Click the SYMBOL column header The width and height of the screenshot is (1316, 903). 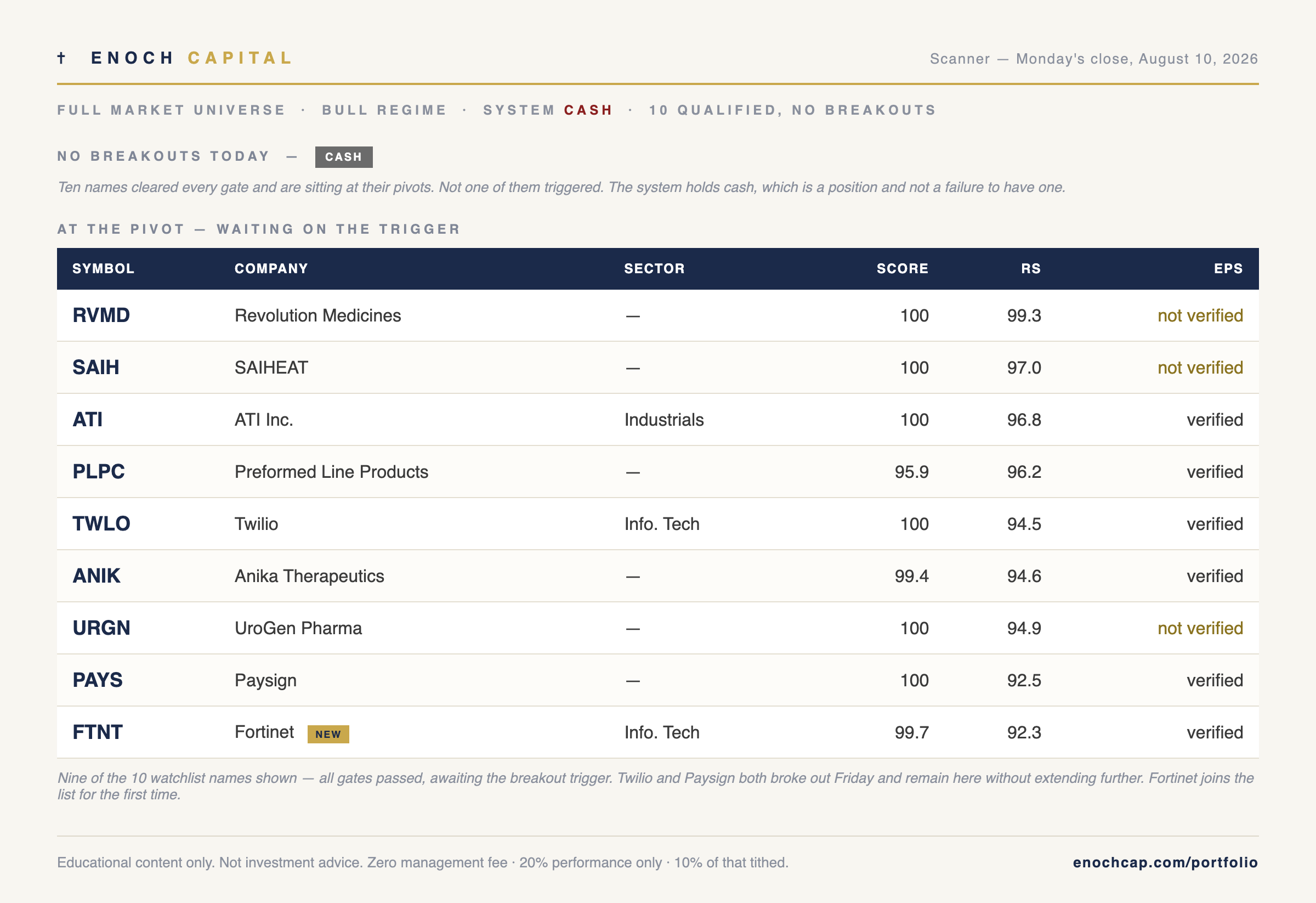(x=103, y=268)
